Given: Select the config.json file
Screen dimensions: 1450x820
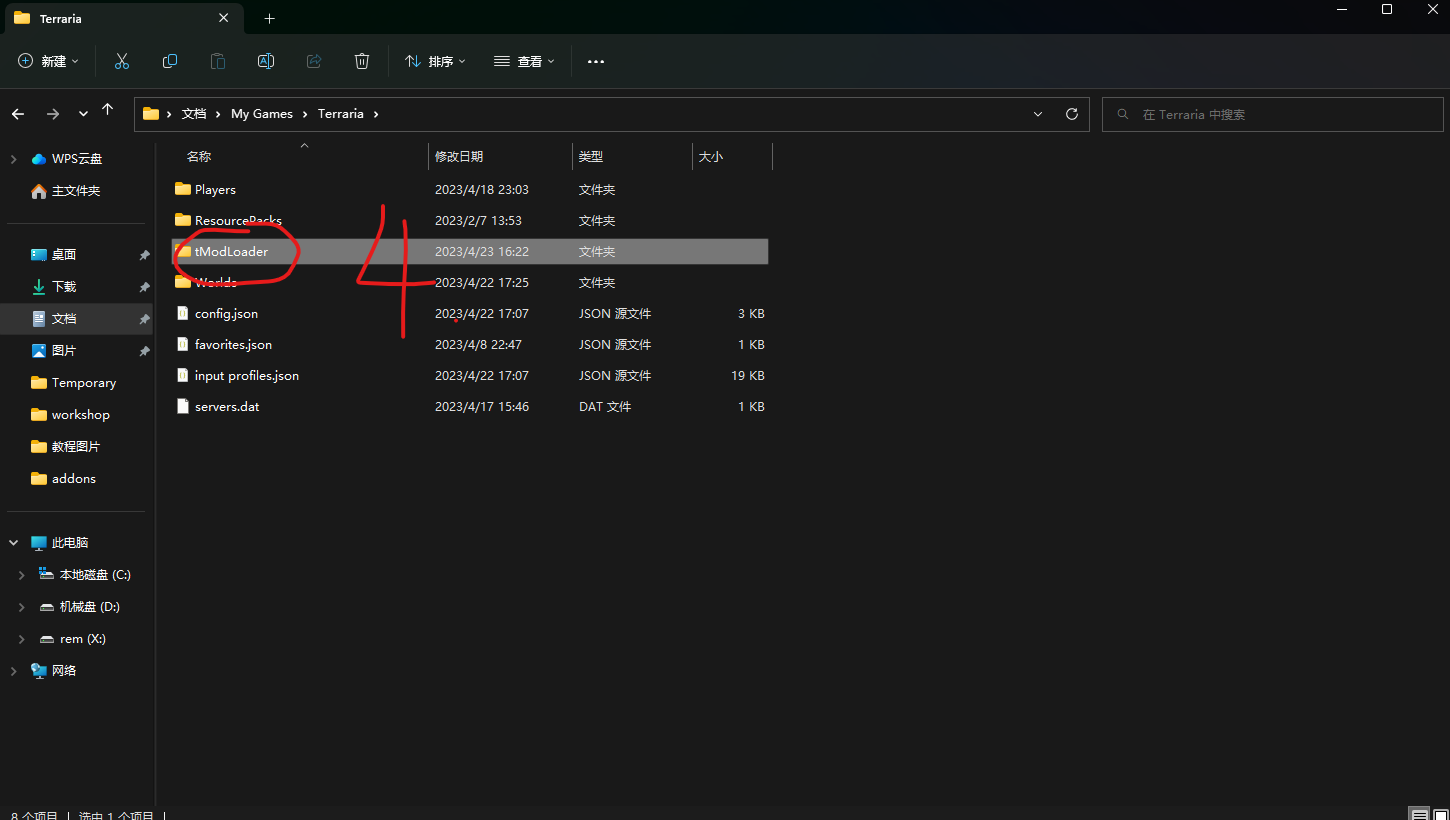Looking at the screenshot, I should (469, 313).
